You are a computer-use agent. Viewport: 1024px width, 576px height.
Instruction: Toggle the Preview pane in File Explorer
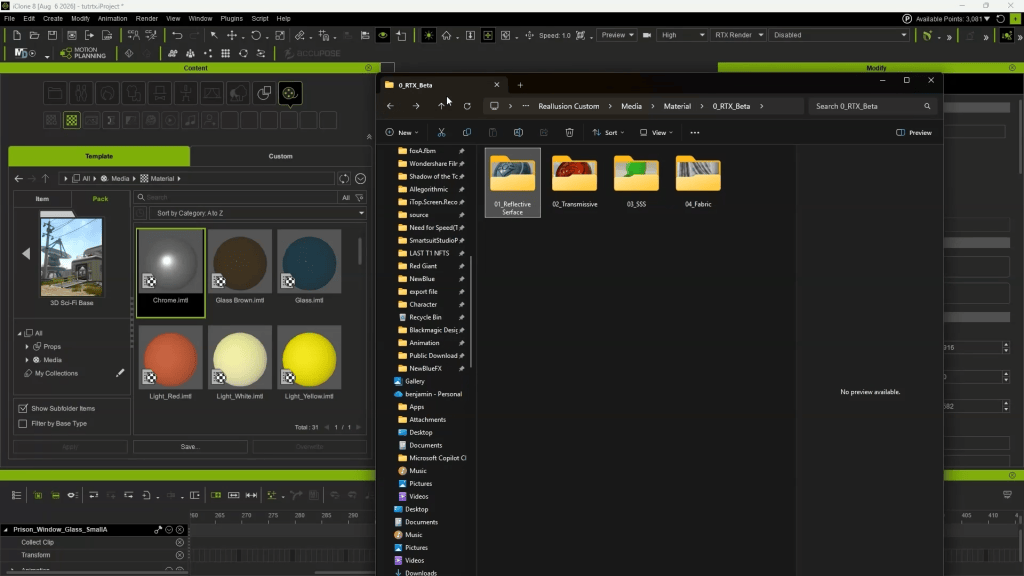[x=914, y=133]
